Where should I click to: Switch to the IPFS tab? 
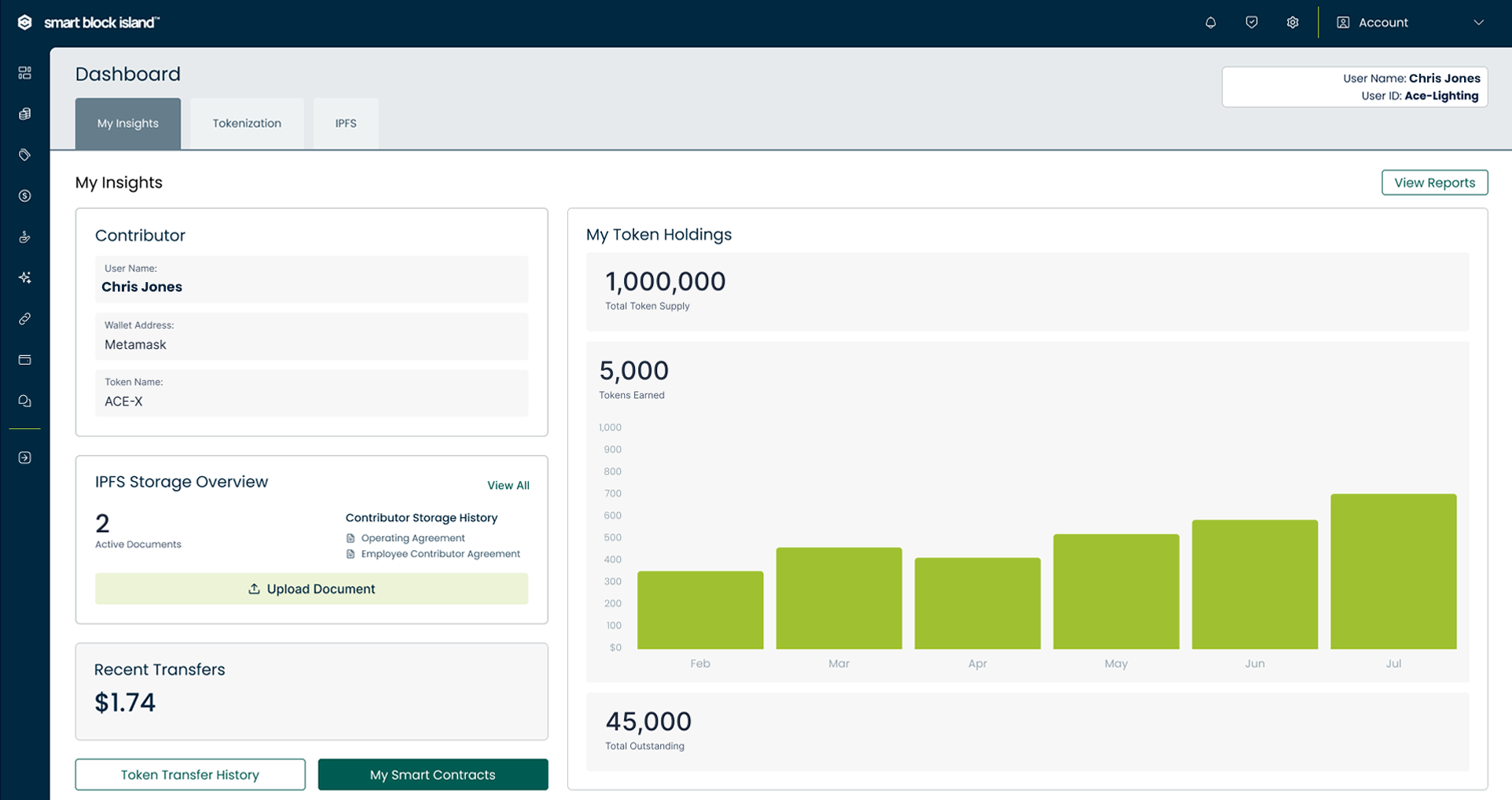click(346, 123)
